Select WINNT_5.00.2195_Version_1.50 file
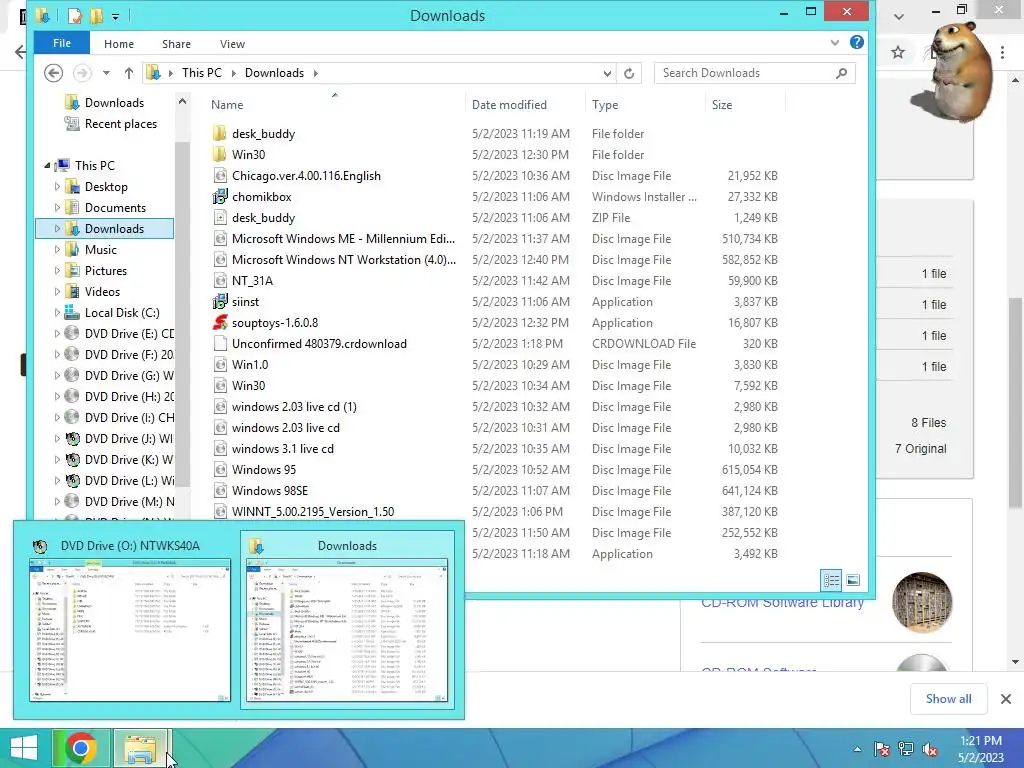Screen dimensions: 1024x768 coord(313,511)
